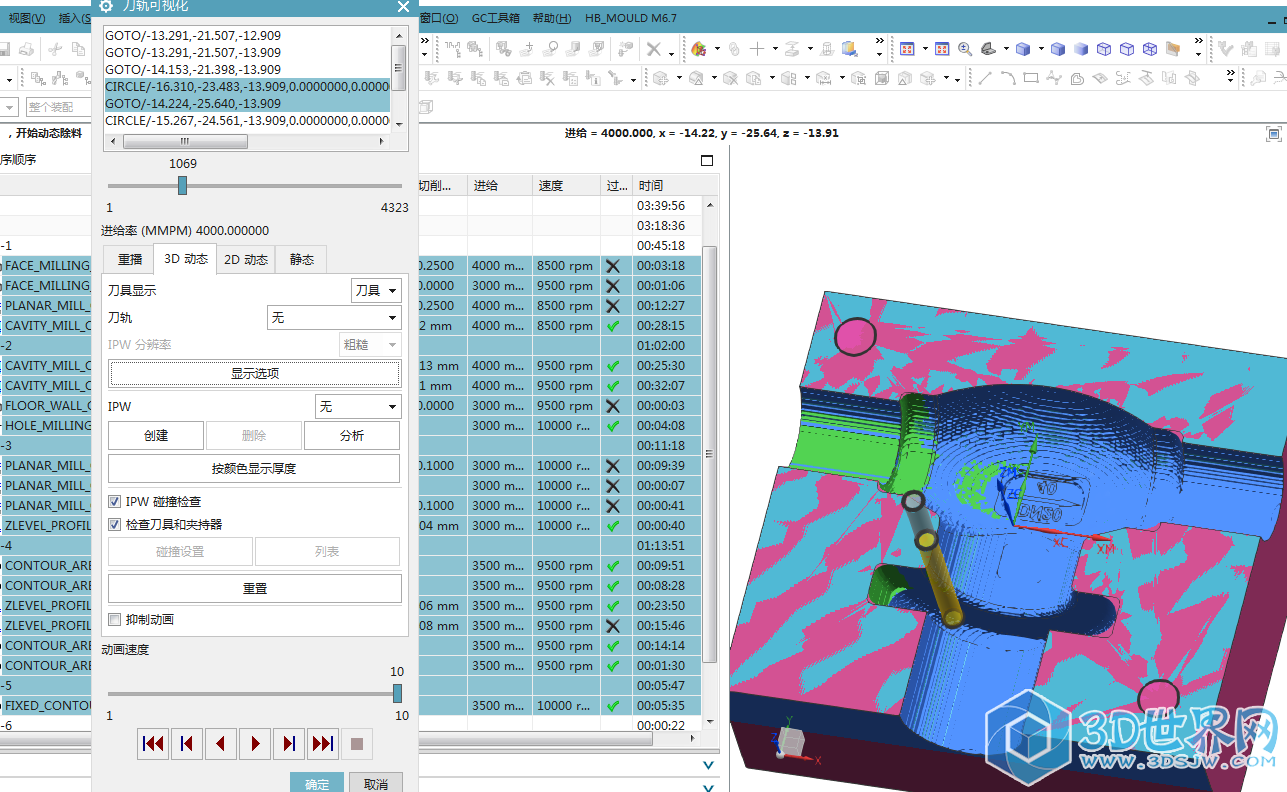Open the HB_MOULD M6.7 menu
Image resolution: width=1287 pixels, height=792 pixels.
tap(631, 18)
